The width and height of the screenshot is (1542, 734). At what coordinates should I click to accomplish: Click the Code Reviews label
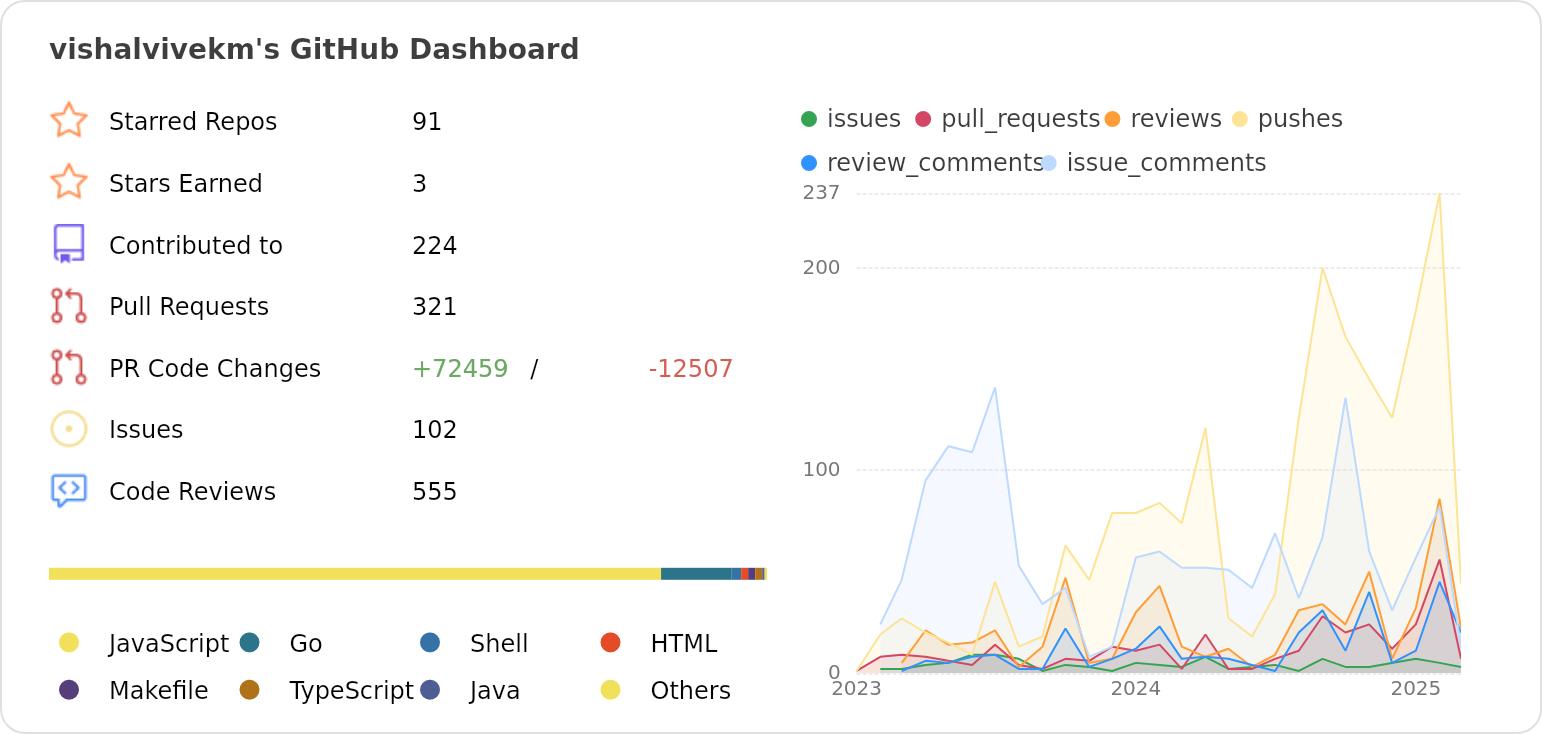tap(192, 492)
